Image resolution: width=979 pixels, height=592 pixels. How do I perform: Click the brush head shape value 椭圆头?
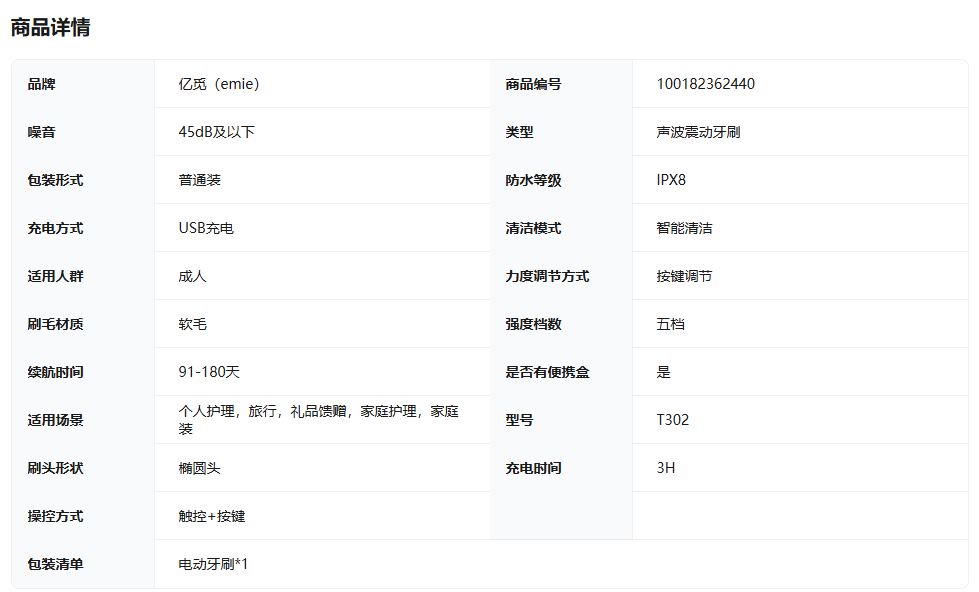(199, 468)
